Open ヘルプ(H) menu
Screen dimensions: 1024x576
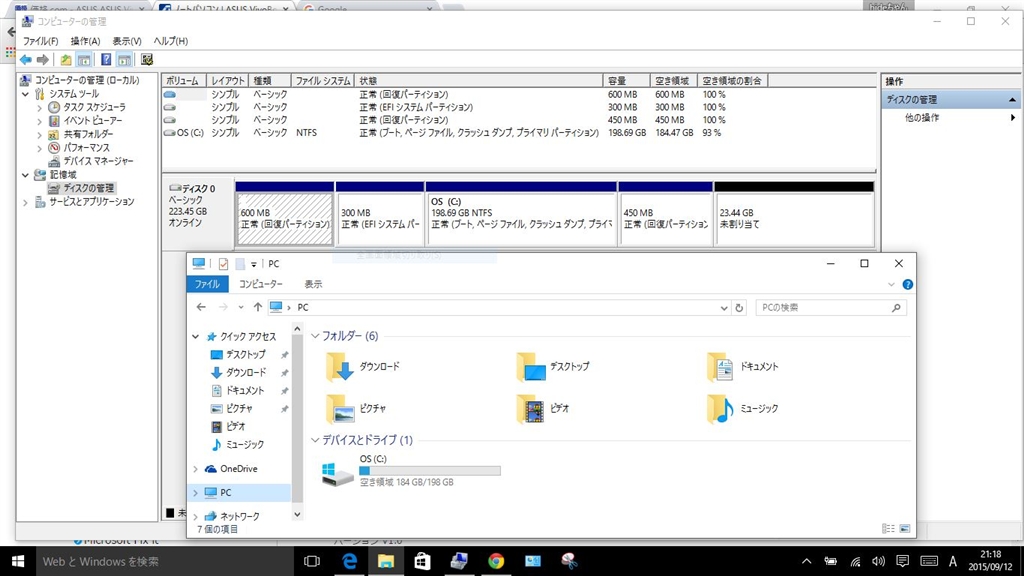[170, 41]
